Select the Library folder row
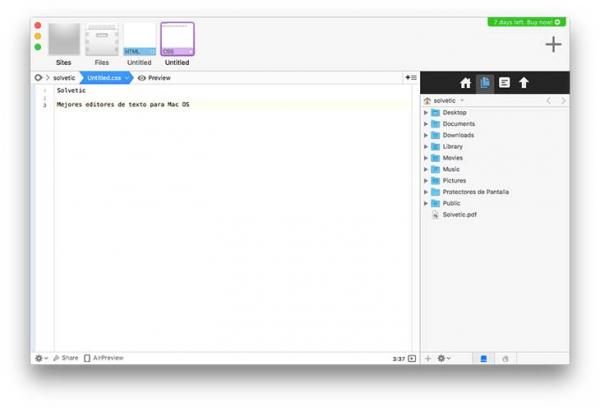The width and height of the screenshot is (600, 408). point(495,147)
